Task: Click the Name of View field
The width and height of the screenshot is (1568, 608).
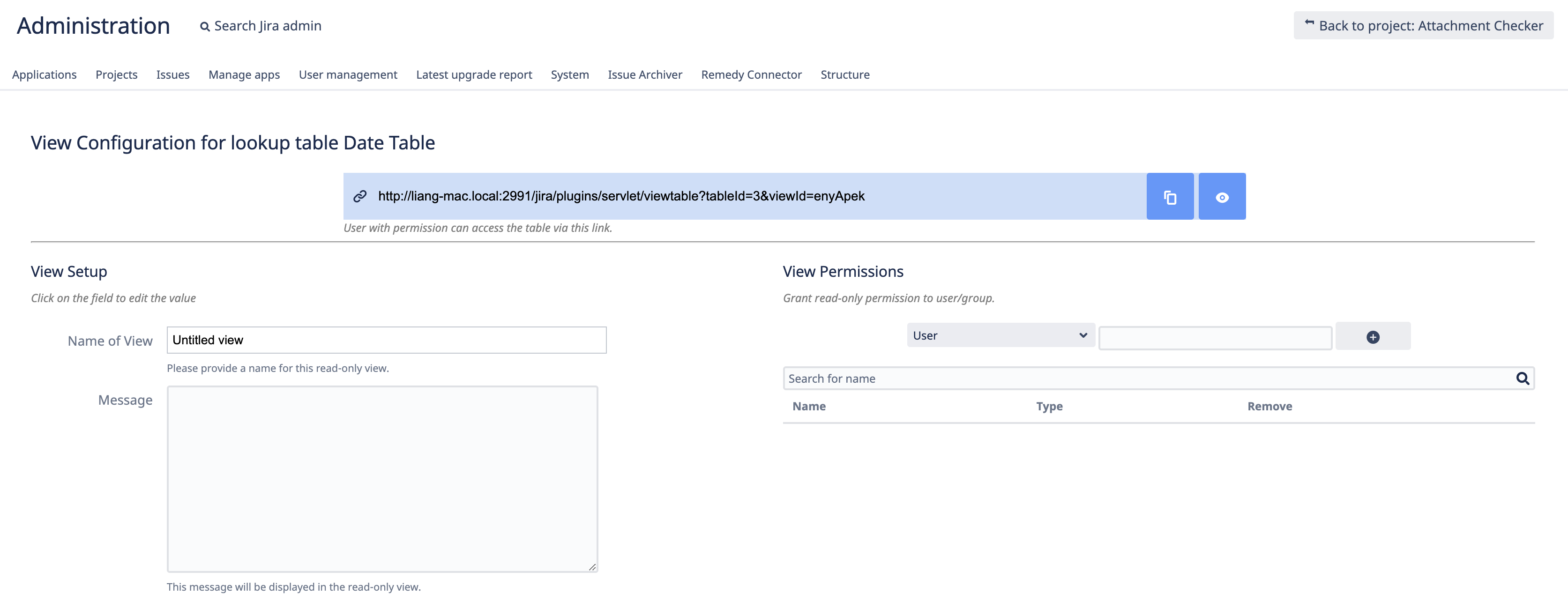Action: (386, 340)
